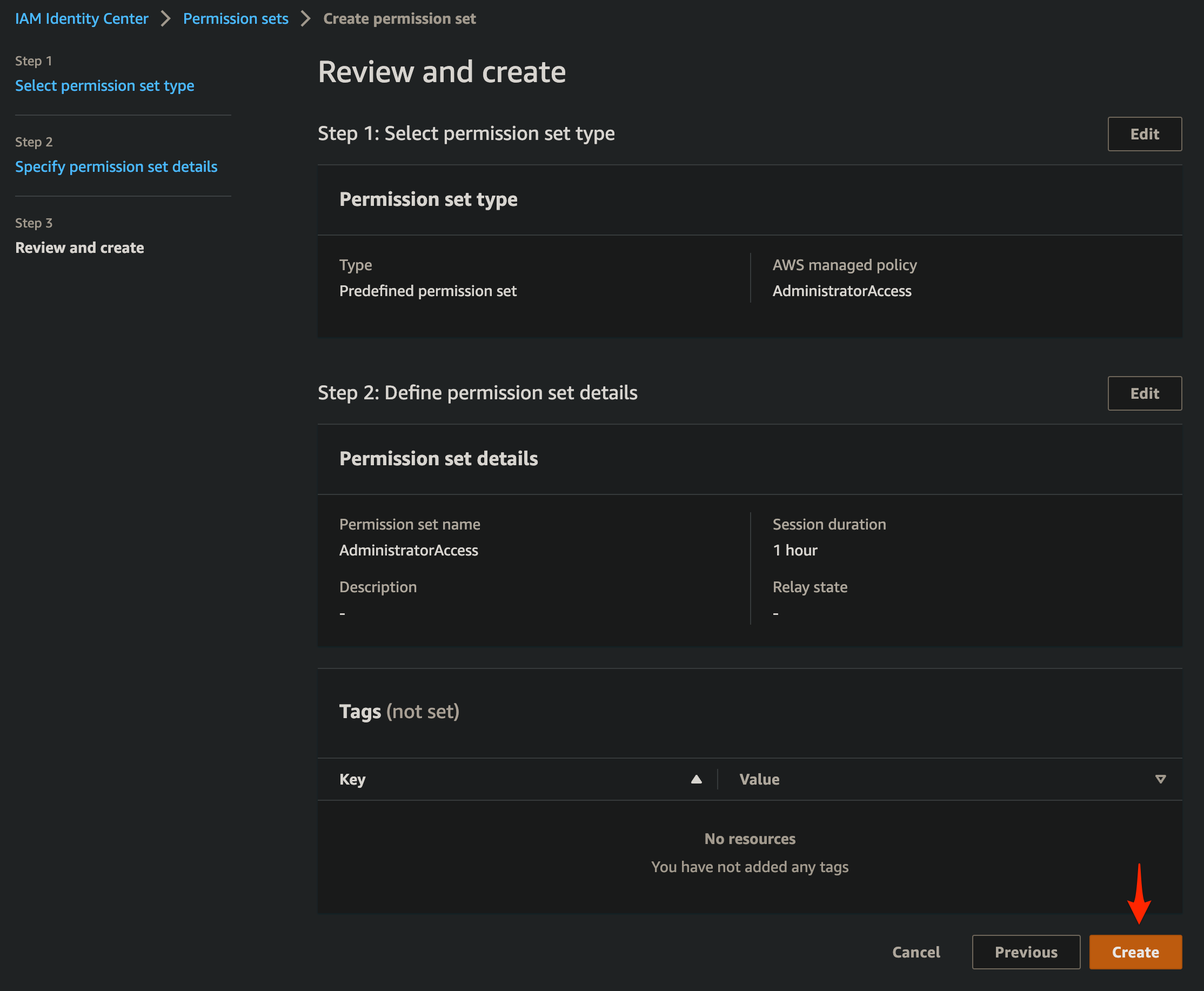Click the Permission set details panel heading
This screenshot has height=991, width=1204.
(x=438, y=458)
